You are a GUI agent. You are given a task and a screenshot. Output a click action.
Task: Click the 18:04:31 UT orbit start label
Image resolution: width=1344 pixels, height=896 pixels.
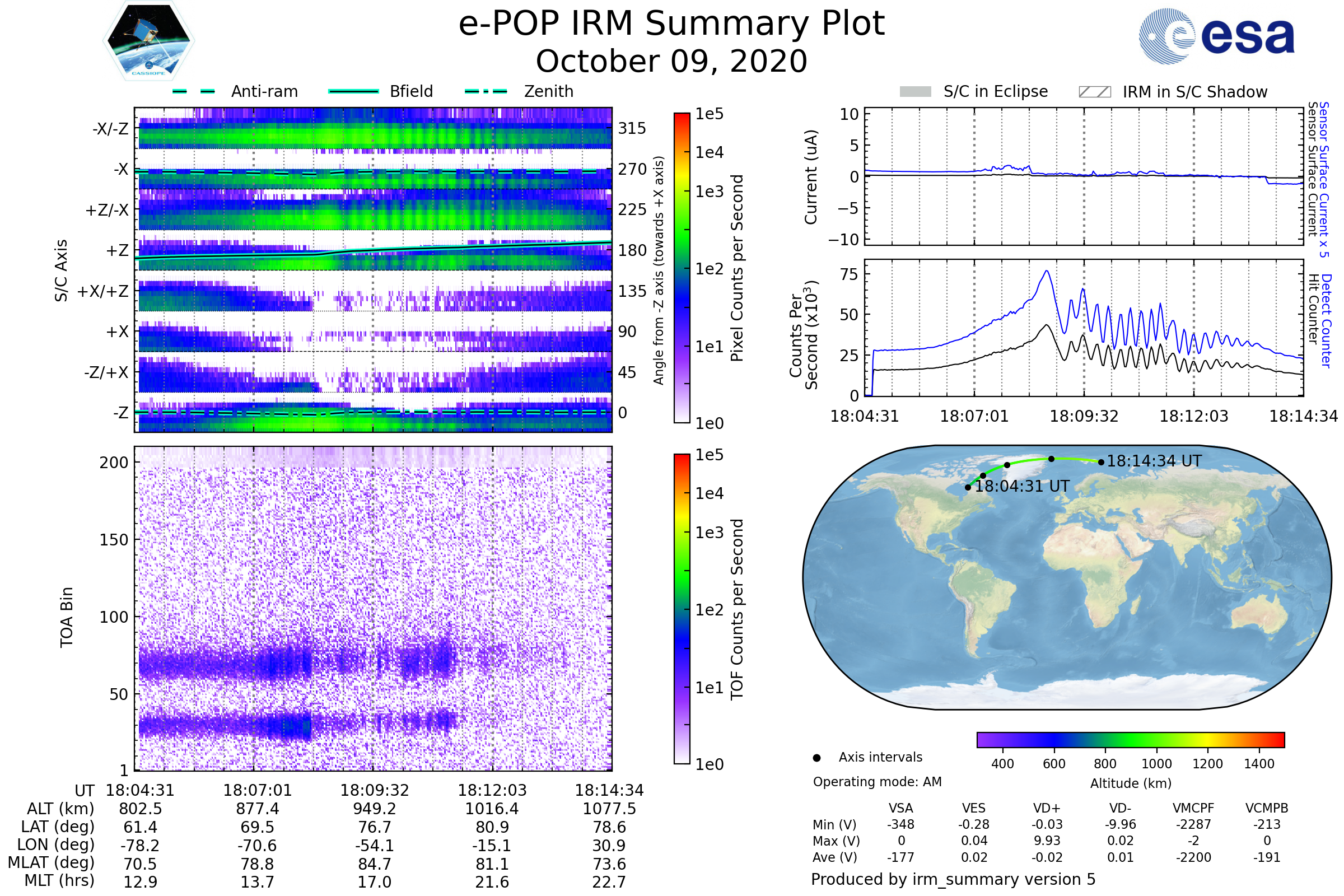coord(1021,486)
